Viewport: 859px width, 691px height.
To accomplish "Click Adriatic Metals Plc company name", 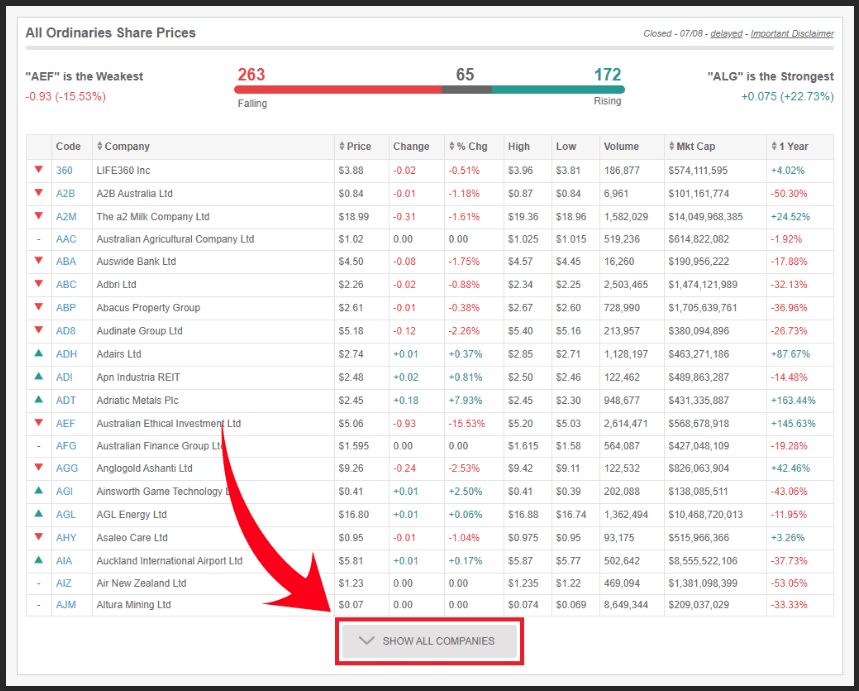I will click(138, 400).
